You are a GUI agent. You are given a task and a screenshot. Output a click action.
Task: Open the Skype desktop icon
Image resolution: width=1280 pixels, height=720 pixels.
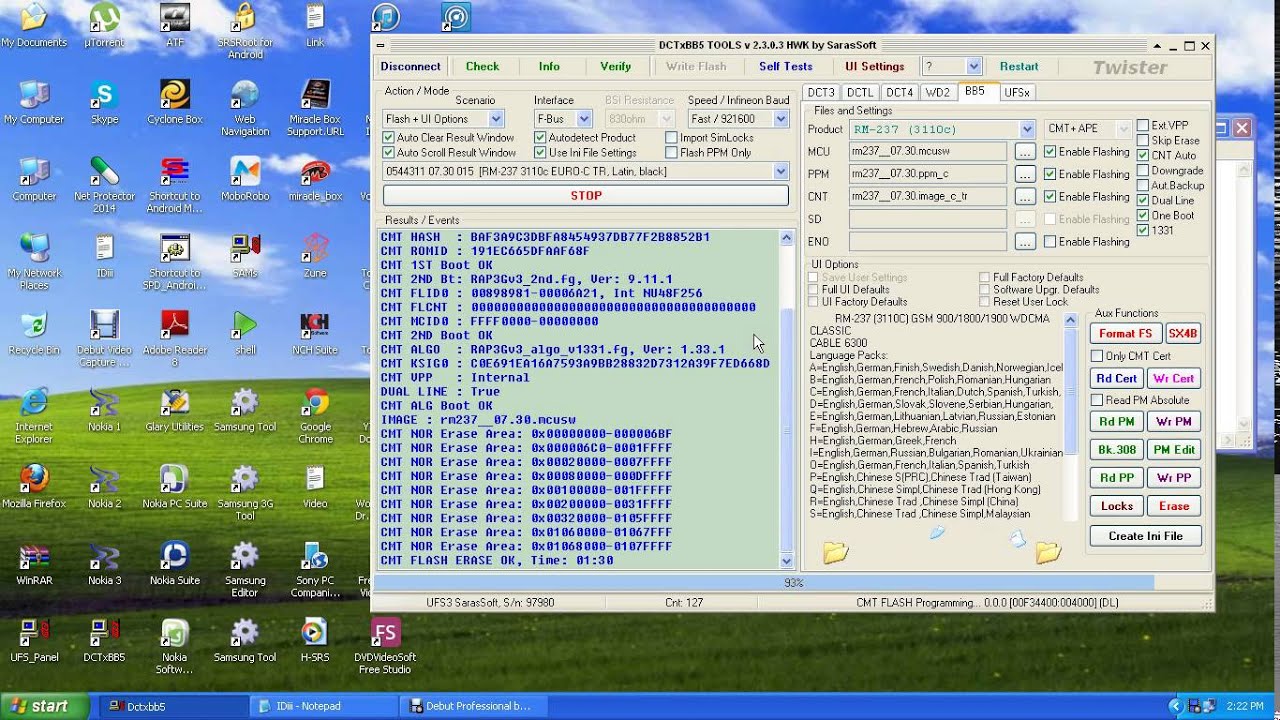[104, 102]
